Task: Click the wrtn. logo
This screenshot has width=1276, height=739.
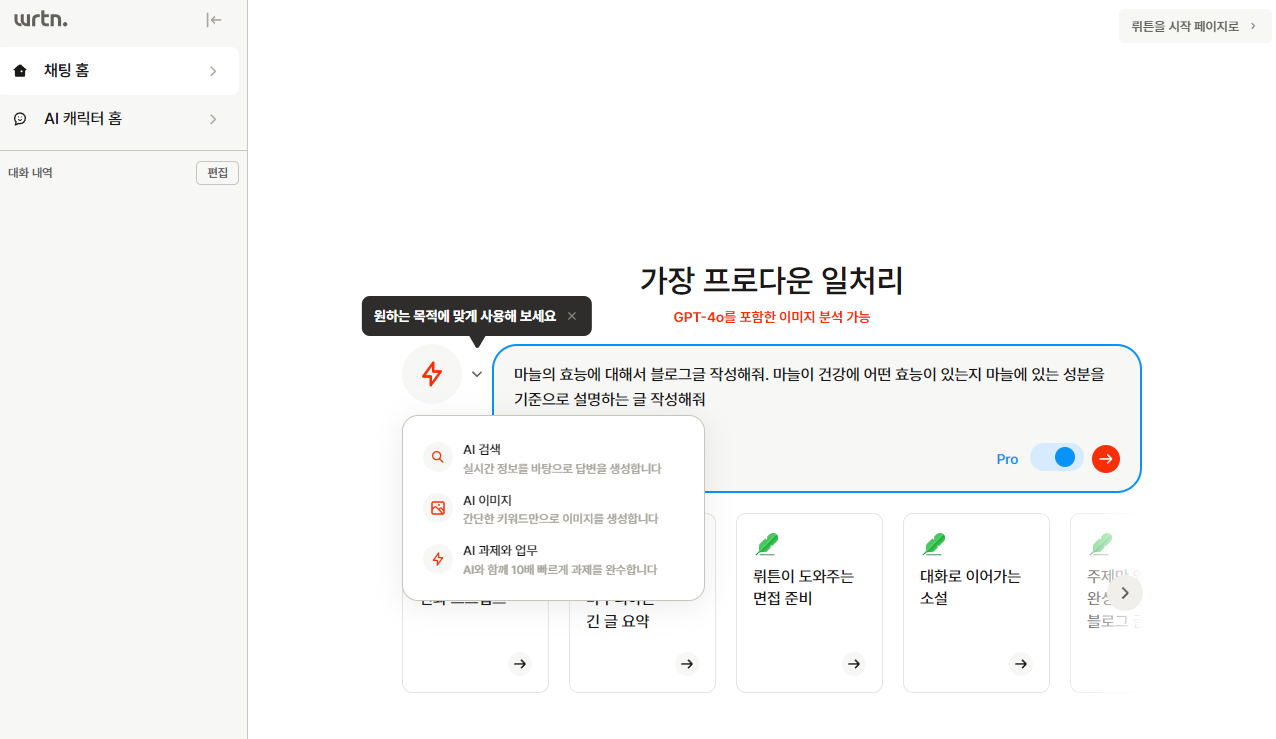Action: pos(41,19)
